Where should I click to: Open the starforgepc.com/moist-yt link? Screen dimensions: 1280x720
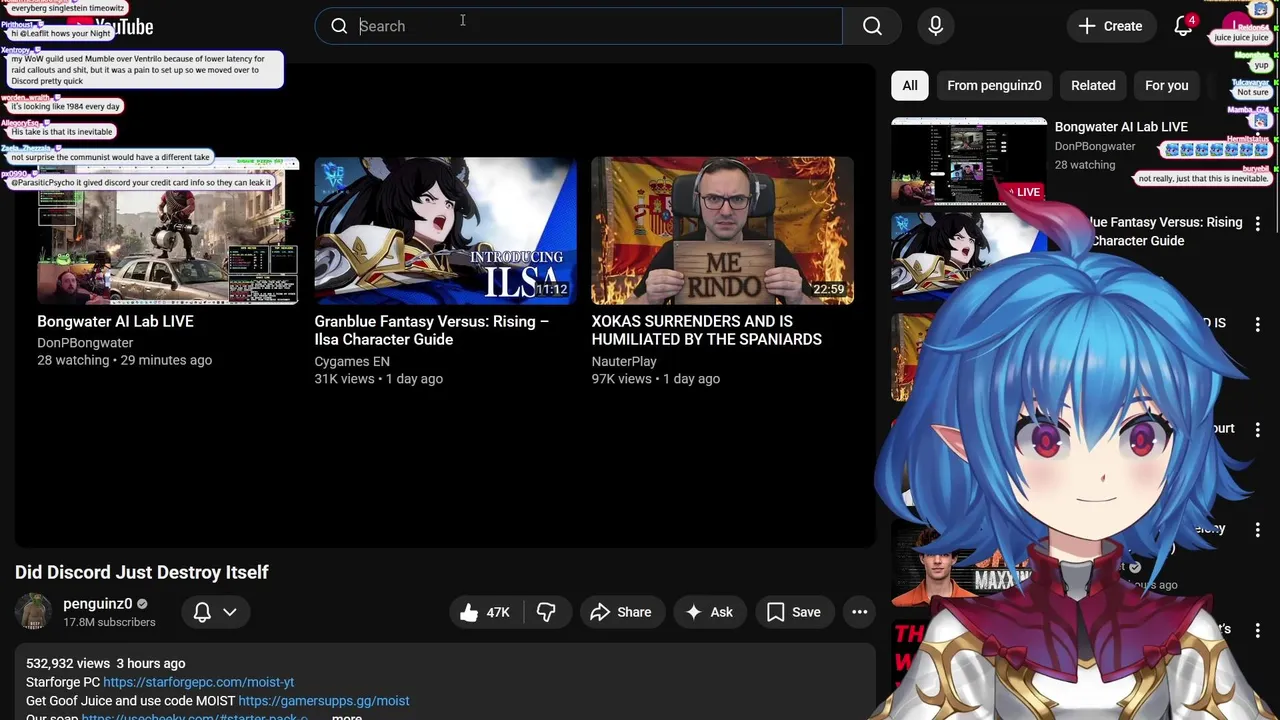(x=198, y=682)
